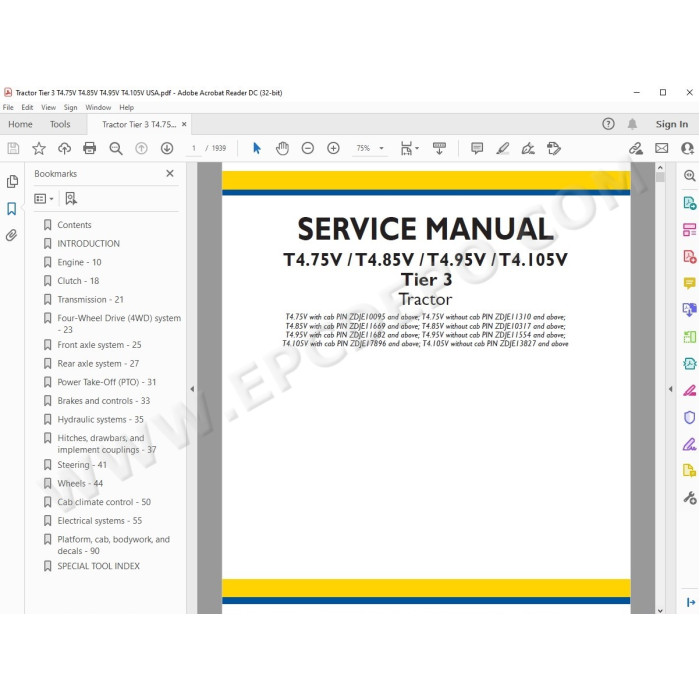Go to Electrical systems - 55 bookmark
This screenshot has width=700, height=700.
pyautogui.click(x=100, y=521)
